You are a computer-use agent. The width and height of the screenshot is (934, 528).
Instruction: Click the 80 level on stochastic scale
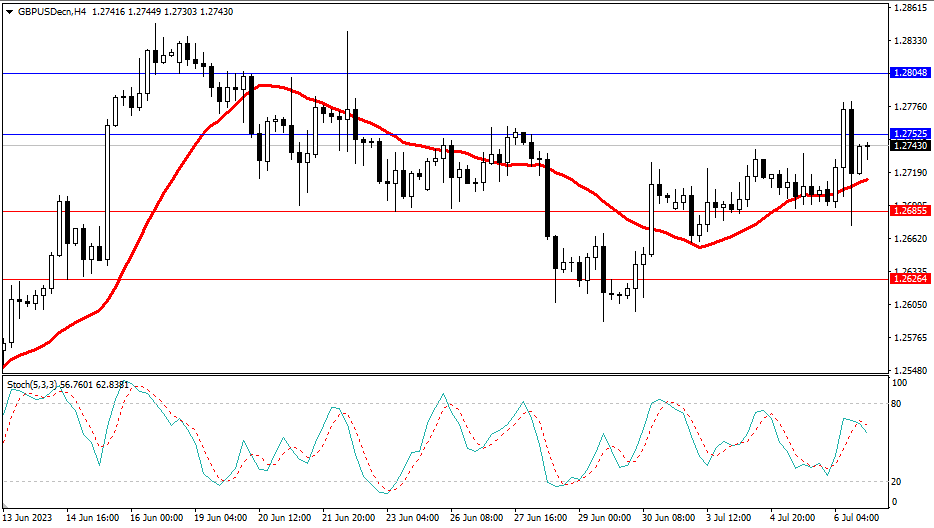click(x=899, y=404)
